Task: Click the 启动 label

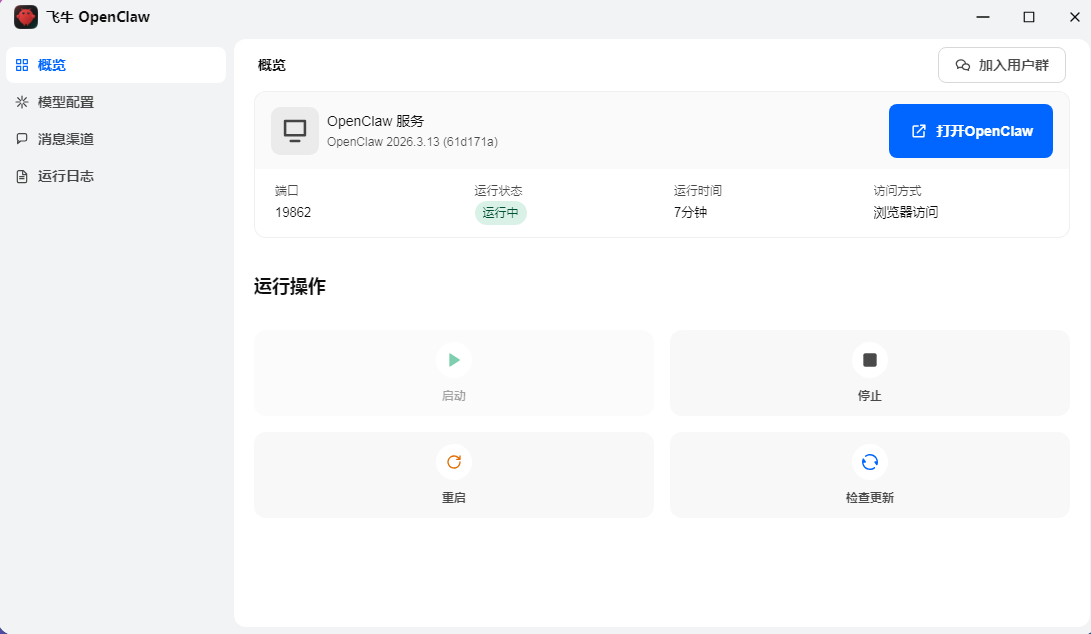Action: pos(454,396)
